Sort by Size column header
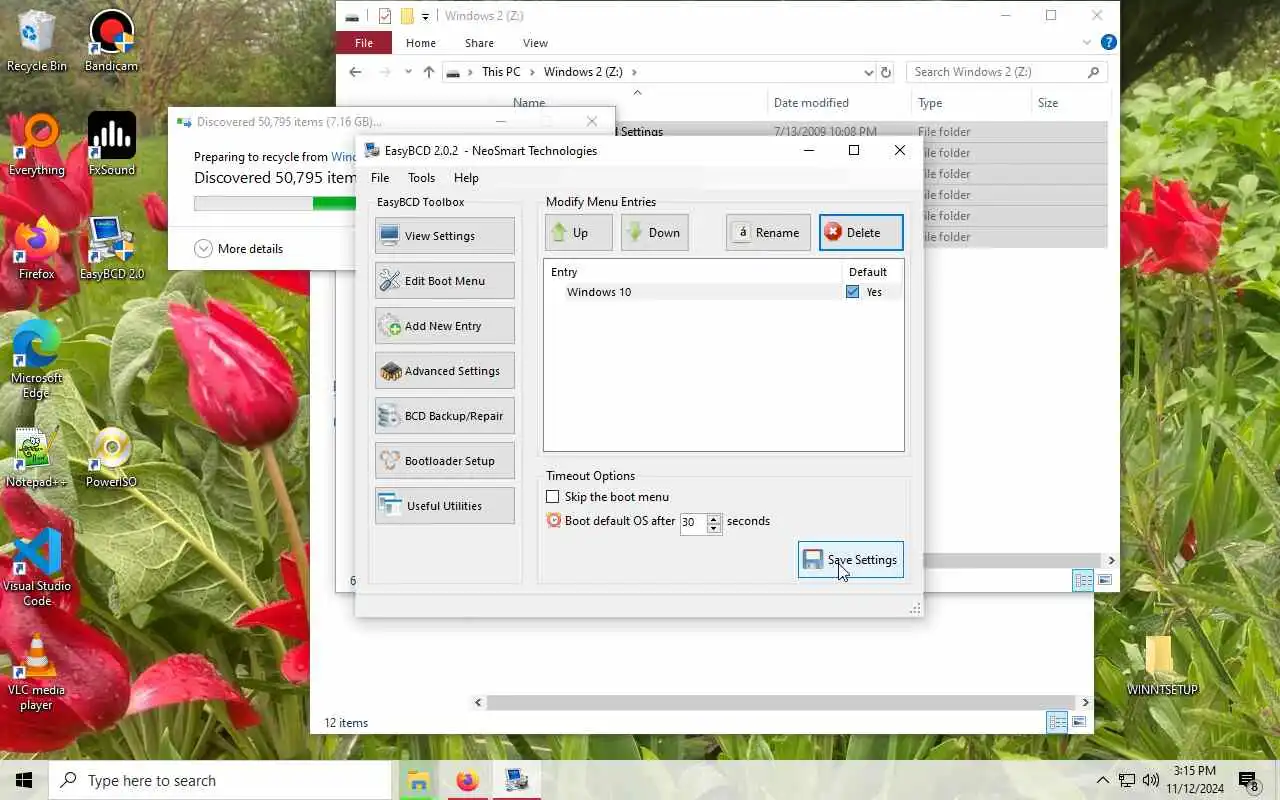 coord(1048,103)
